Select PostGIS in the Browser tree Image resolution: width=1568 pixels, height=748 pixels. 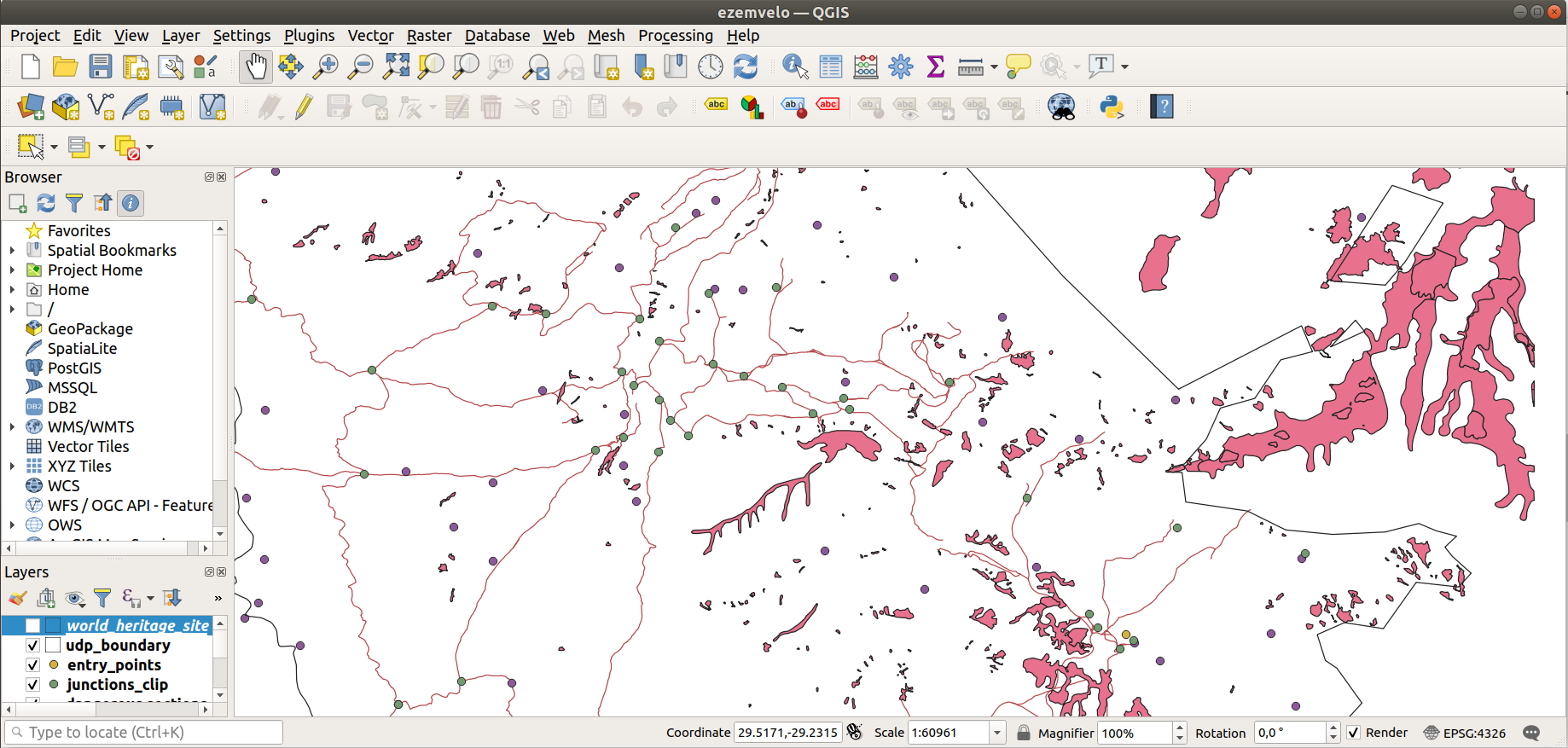point(74,368)
